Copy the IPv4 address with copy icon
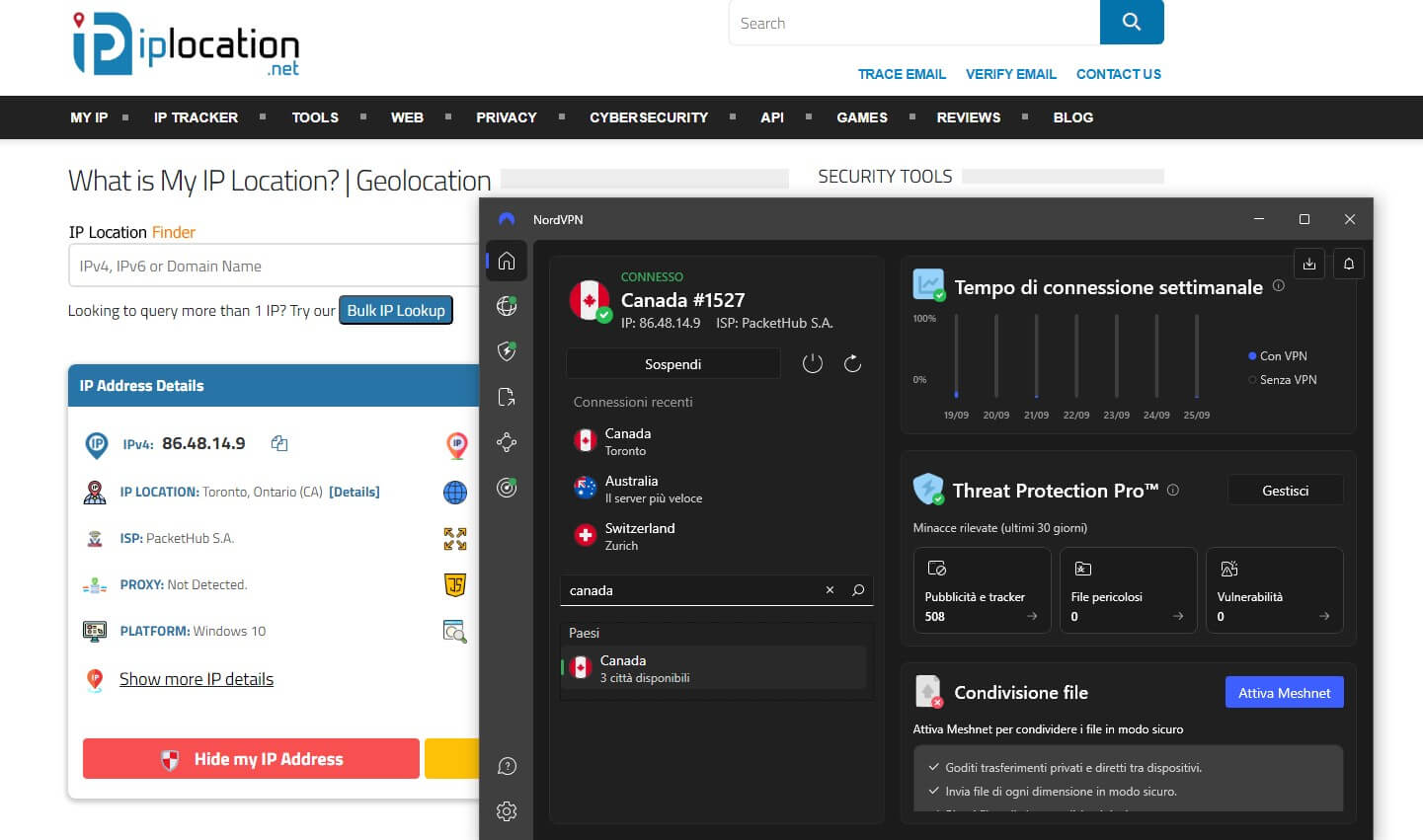Screen dimensions: 1423x840 click(x=279, y=443)
